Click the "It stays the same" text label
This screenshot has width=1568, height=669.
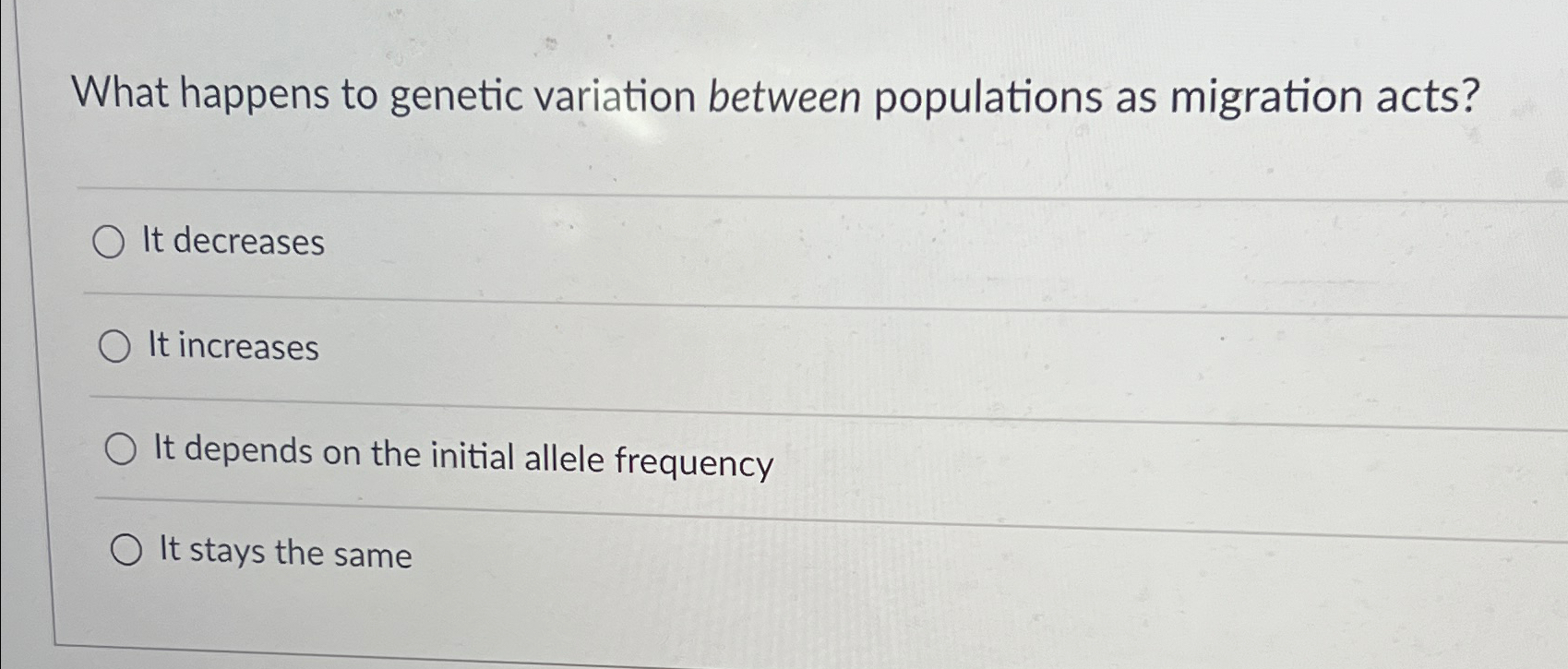(x=286, y=554)
